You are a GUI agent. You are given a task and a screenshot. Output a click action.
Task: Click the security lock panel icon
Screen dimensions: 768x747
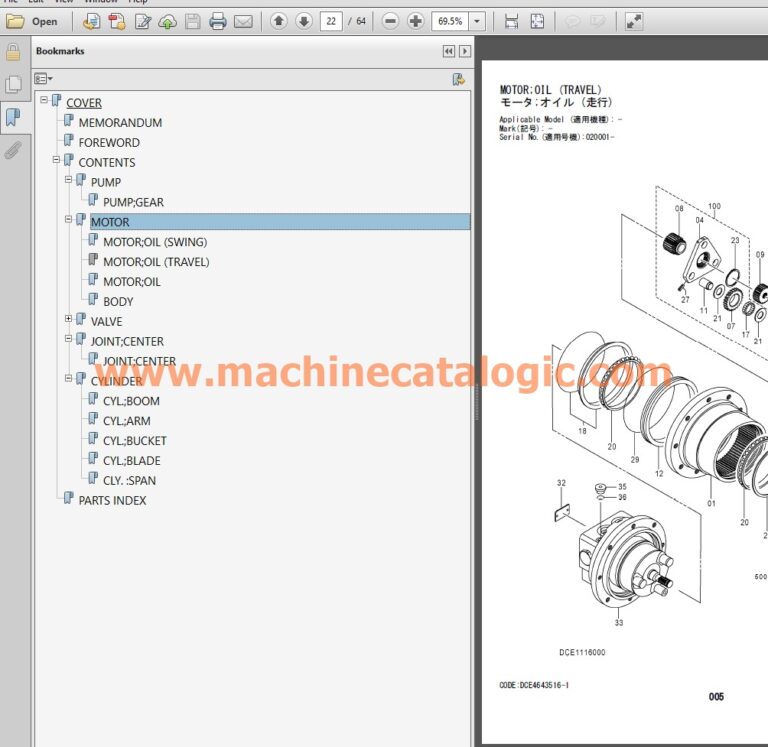pyautogui.click(x=13, y=52)
